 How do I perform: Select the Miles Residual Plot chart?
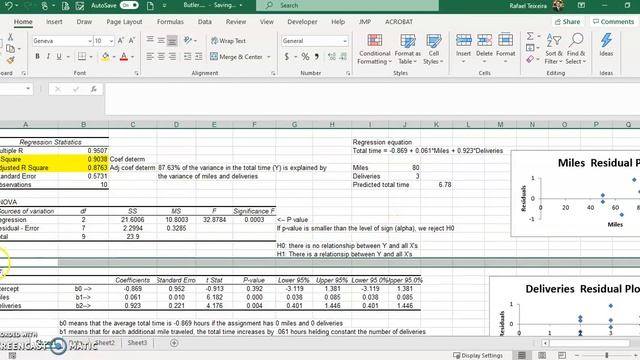[x=576, y=193]
